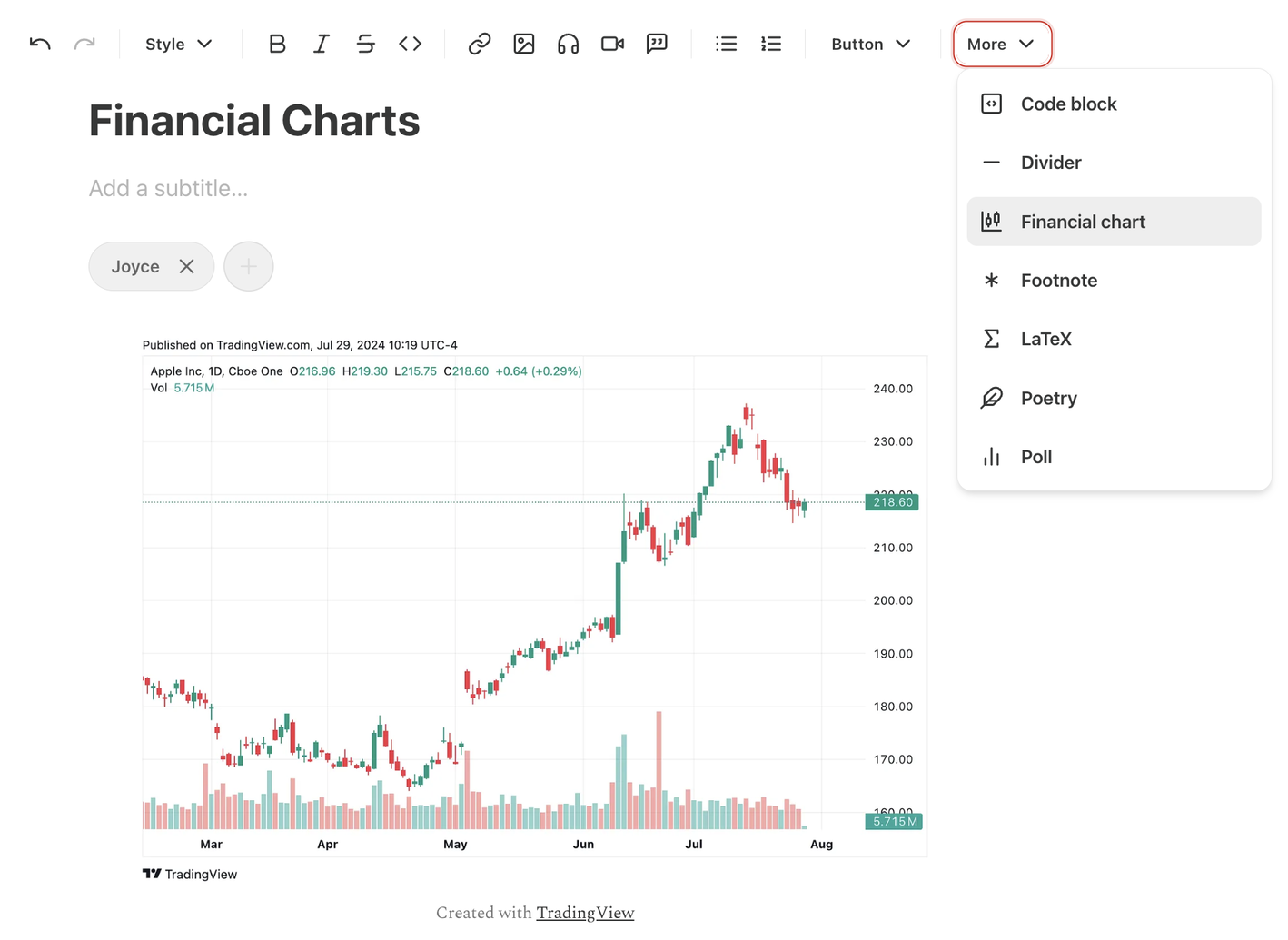Insert a Poll from the More menu
This screenshot has width=1288, height=940.
click(x=1035, y=456)
